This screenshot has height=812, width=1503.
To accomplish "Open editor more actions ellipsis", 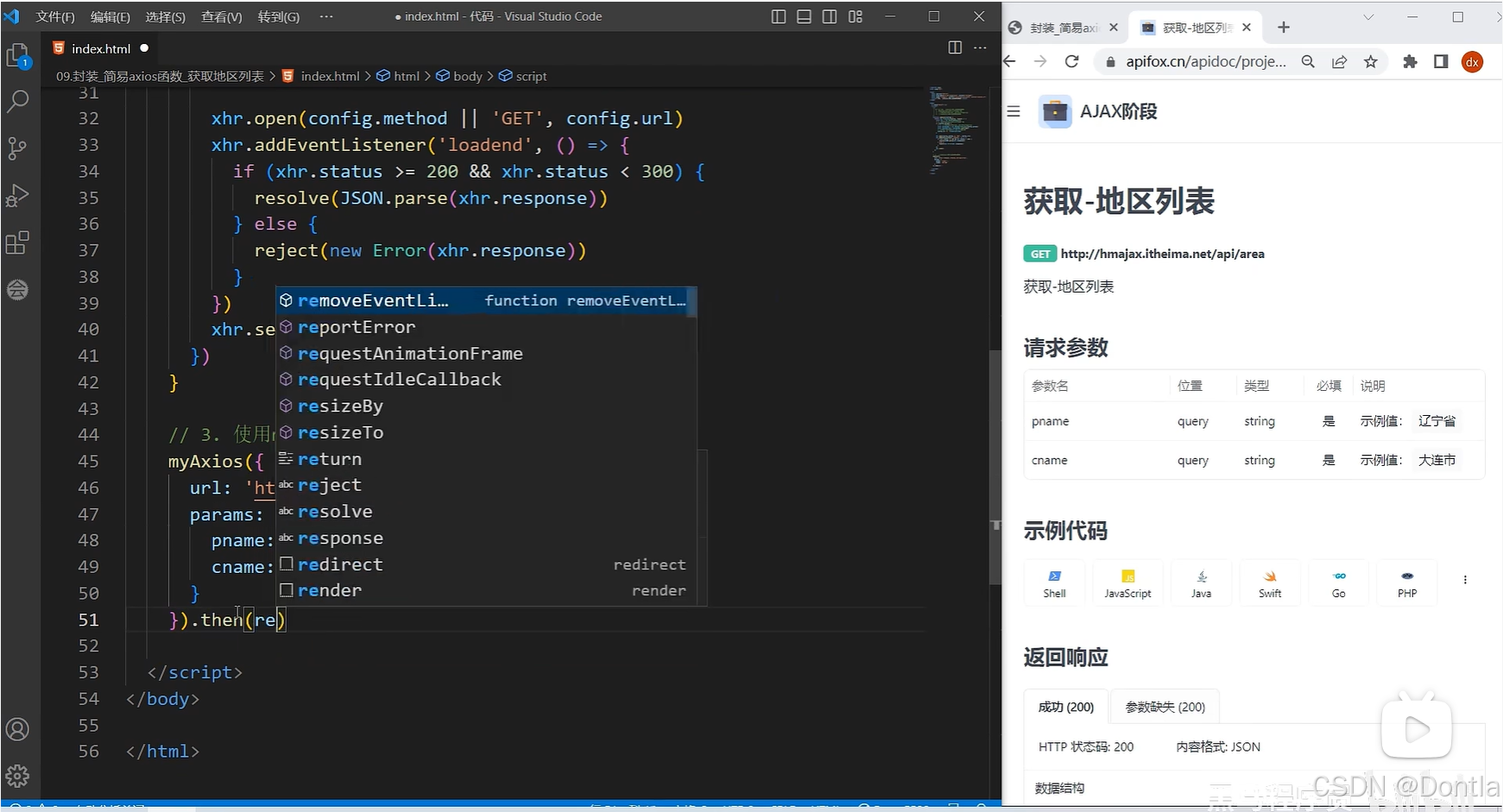I will 980,47.
